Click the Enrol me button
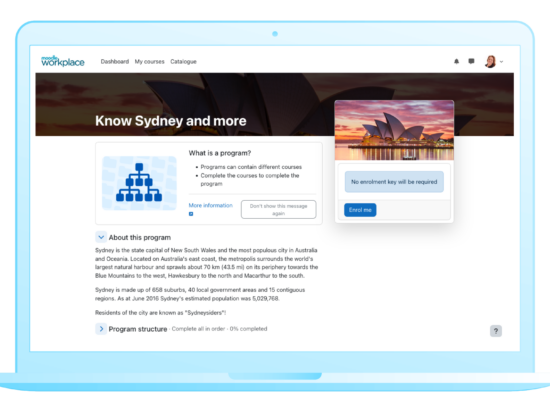This screenshot has height=412, width=550. (x=360, y=210)
